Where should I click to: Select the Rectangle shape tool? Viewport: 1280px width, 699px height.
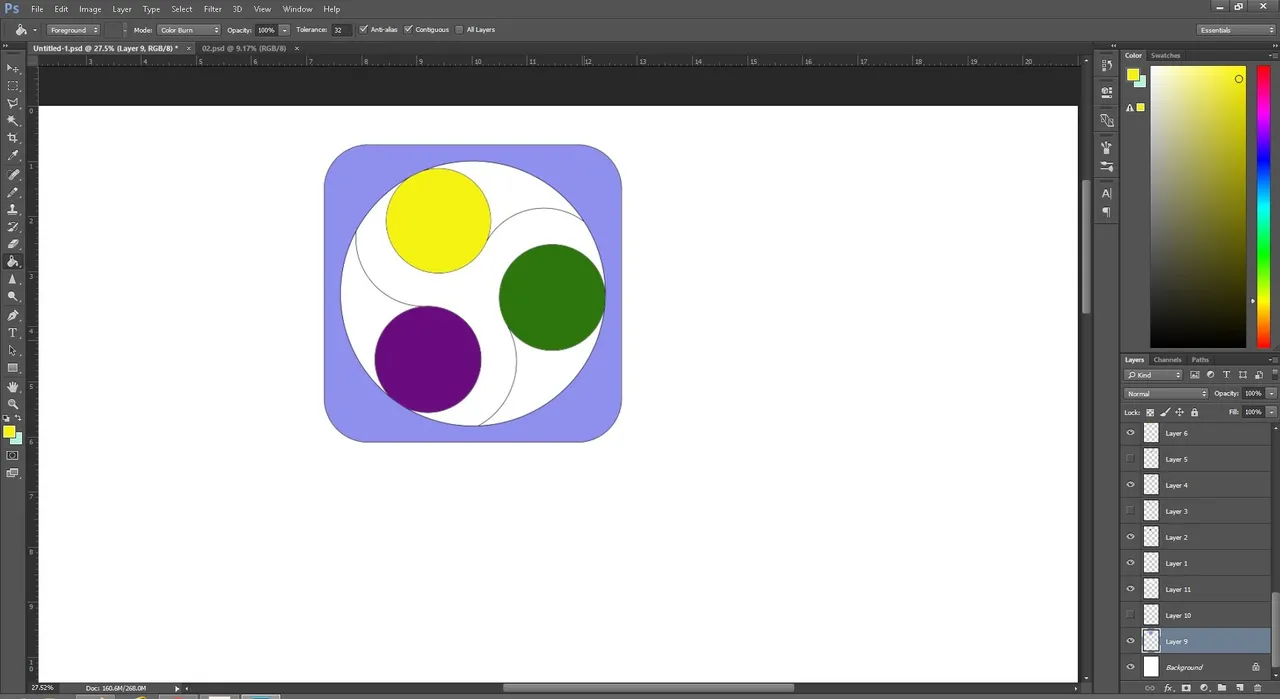(x=13, y=368)
